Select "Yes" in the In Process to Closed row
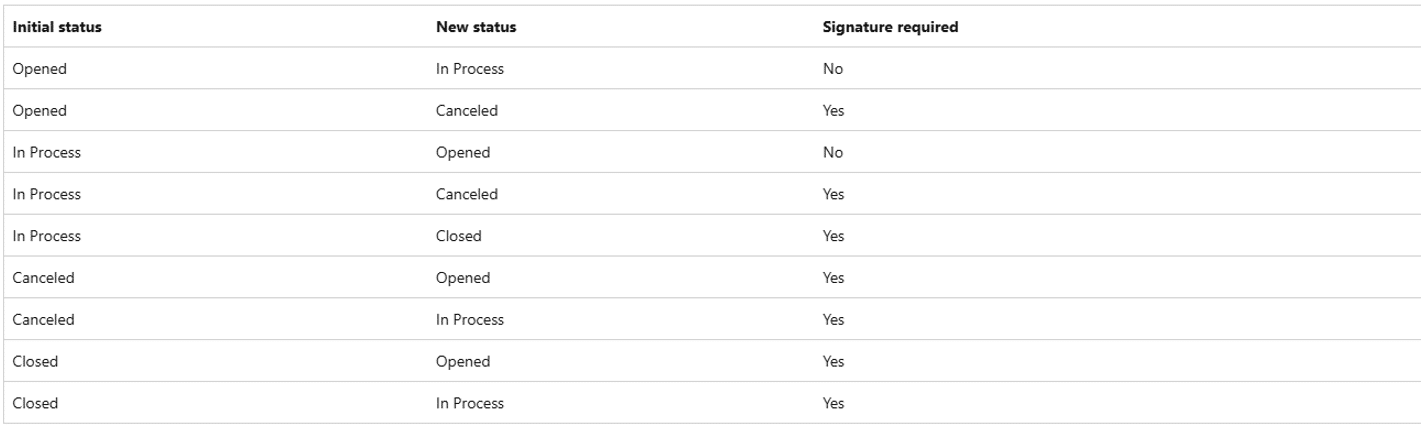Screen dimensions: 1421x427 pos(833,236)
